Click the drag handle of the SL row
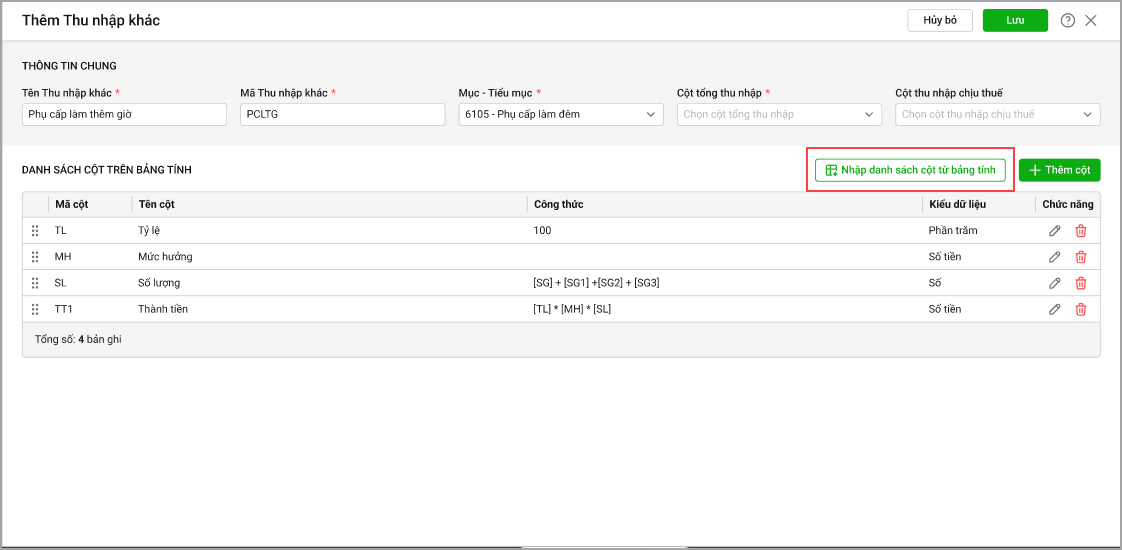The image size is (1122, 550). click(x=35, y=283)
